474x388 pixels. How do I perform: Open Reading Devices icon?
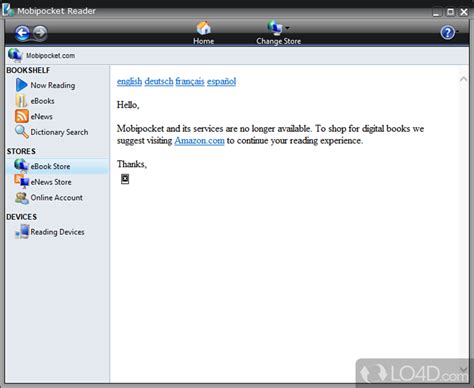(22, 232)
